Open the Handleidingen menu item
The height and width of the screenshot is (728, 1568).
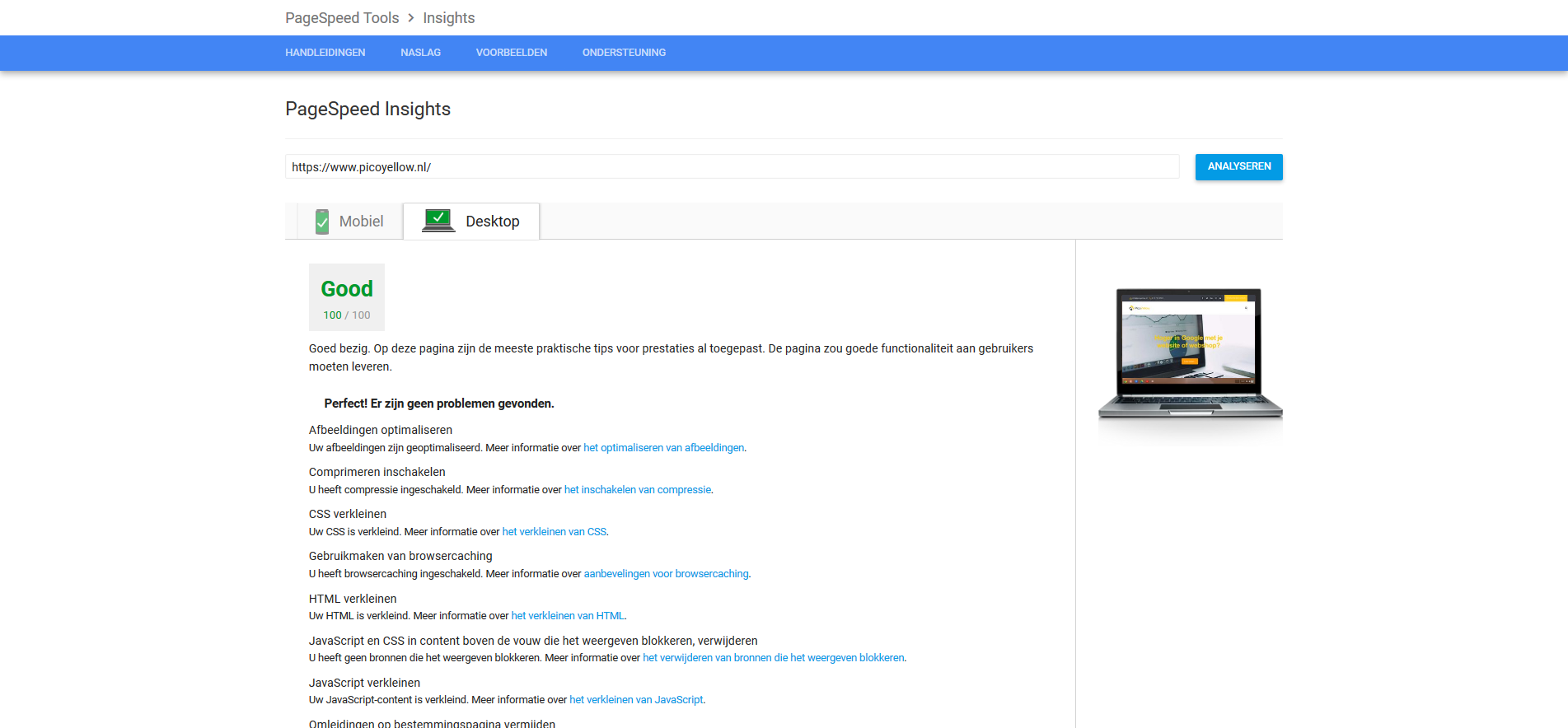(x=325, y=53)
